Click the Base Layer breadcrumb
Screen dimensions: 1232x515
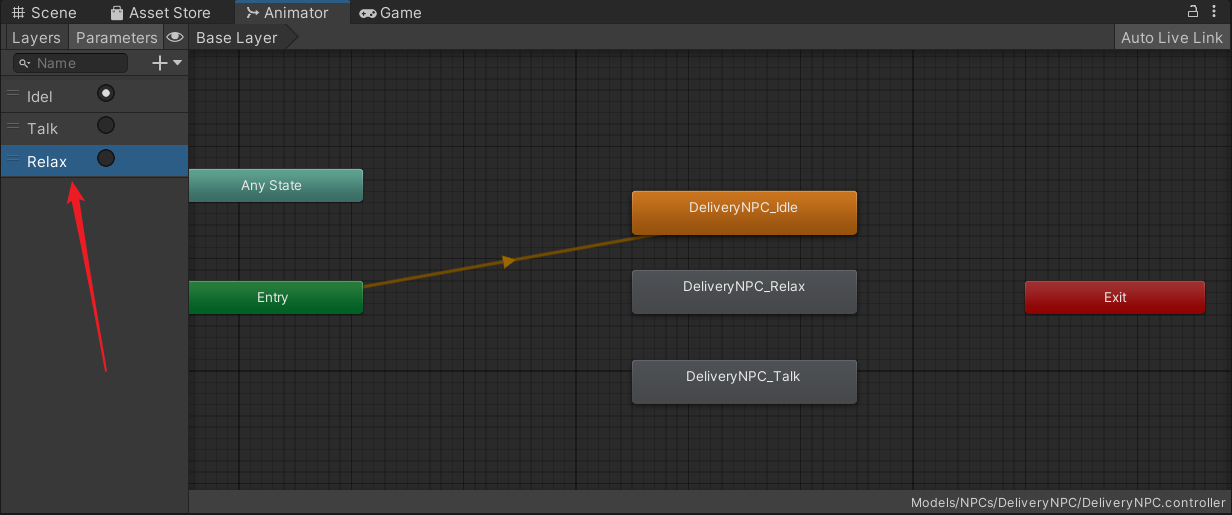pos(237,38)
